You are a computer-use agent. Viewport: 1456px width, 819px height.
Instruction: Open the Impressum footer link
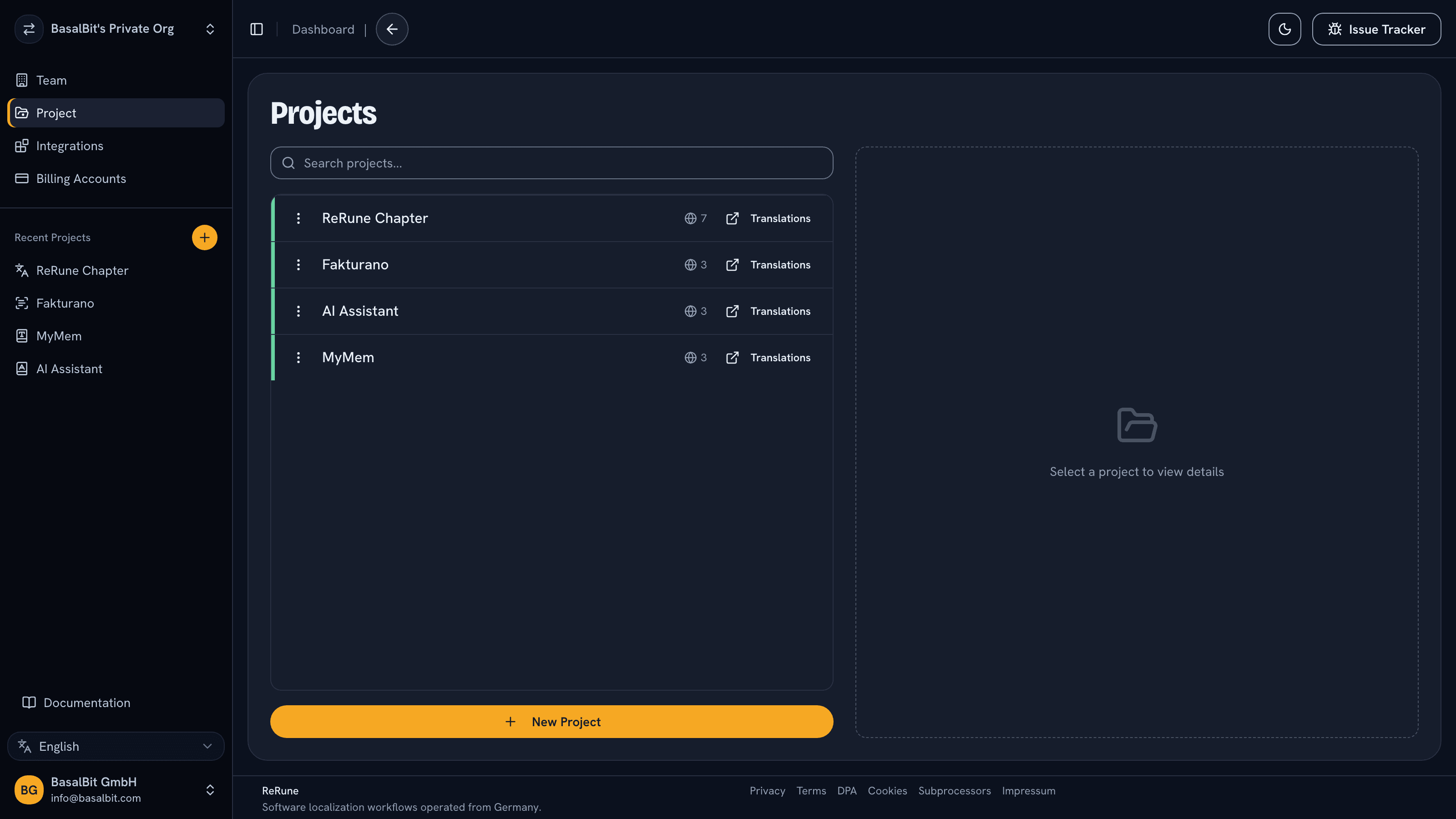pyautogui.click(x=1029, y=791)
